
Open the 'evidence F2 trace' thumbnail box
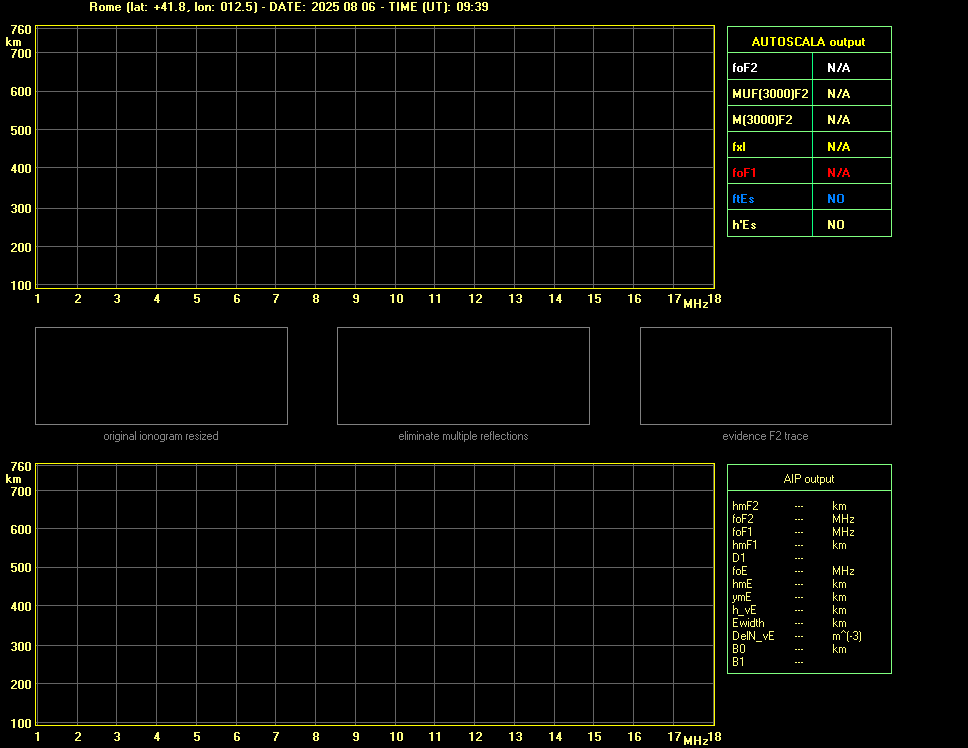click(766, 376)
